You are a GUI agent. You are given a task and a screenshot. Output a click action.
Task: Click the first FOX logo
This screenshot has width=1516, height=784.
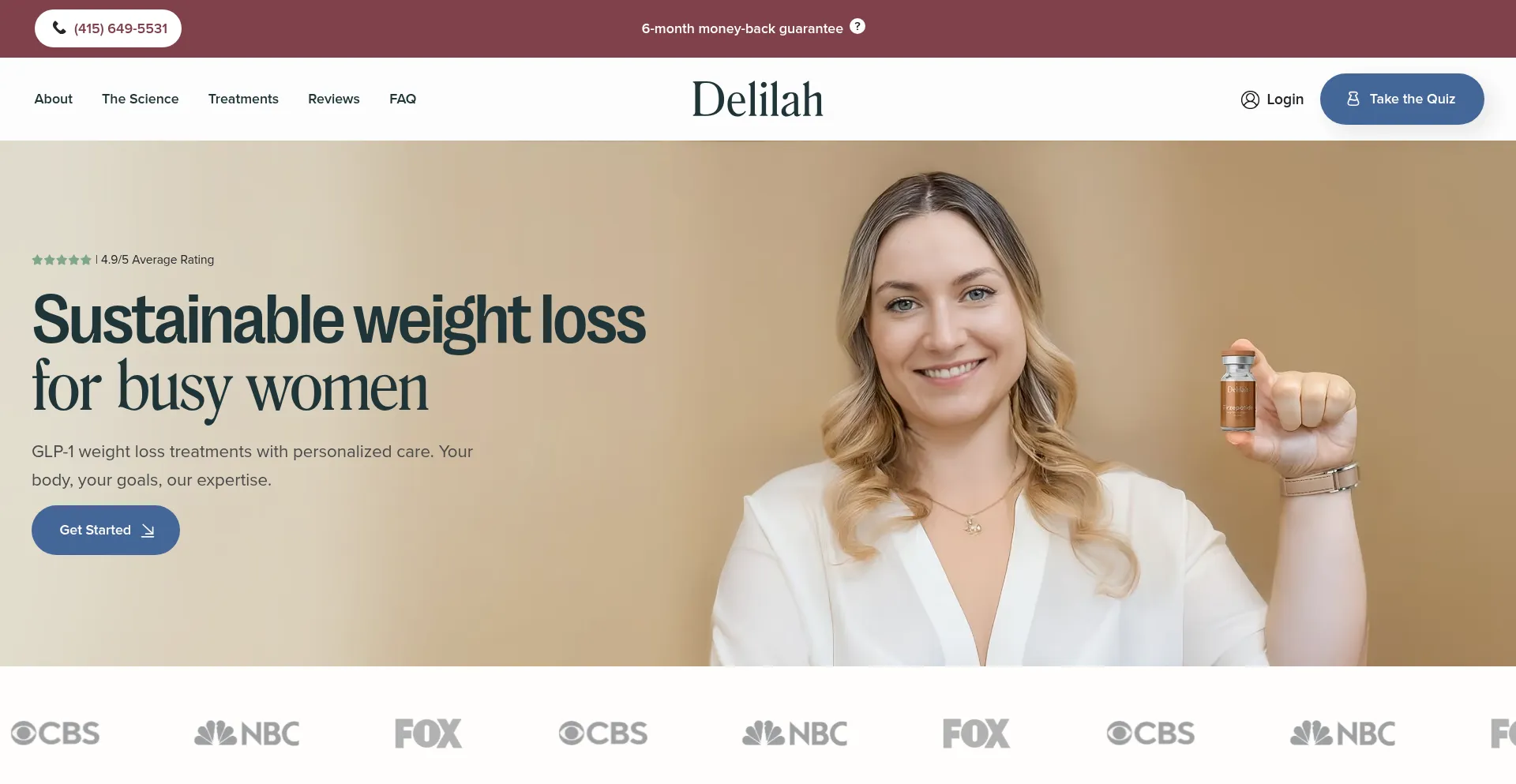coord(429,733)
